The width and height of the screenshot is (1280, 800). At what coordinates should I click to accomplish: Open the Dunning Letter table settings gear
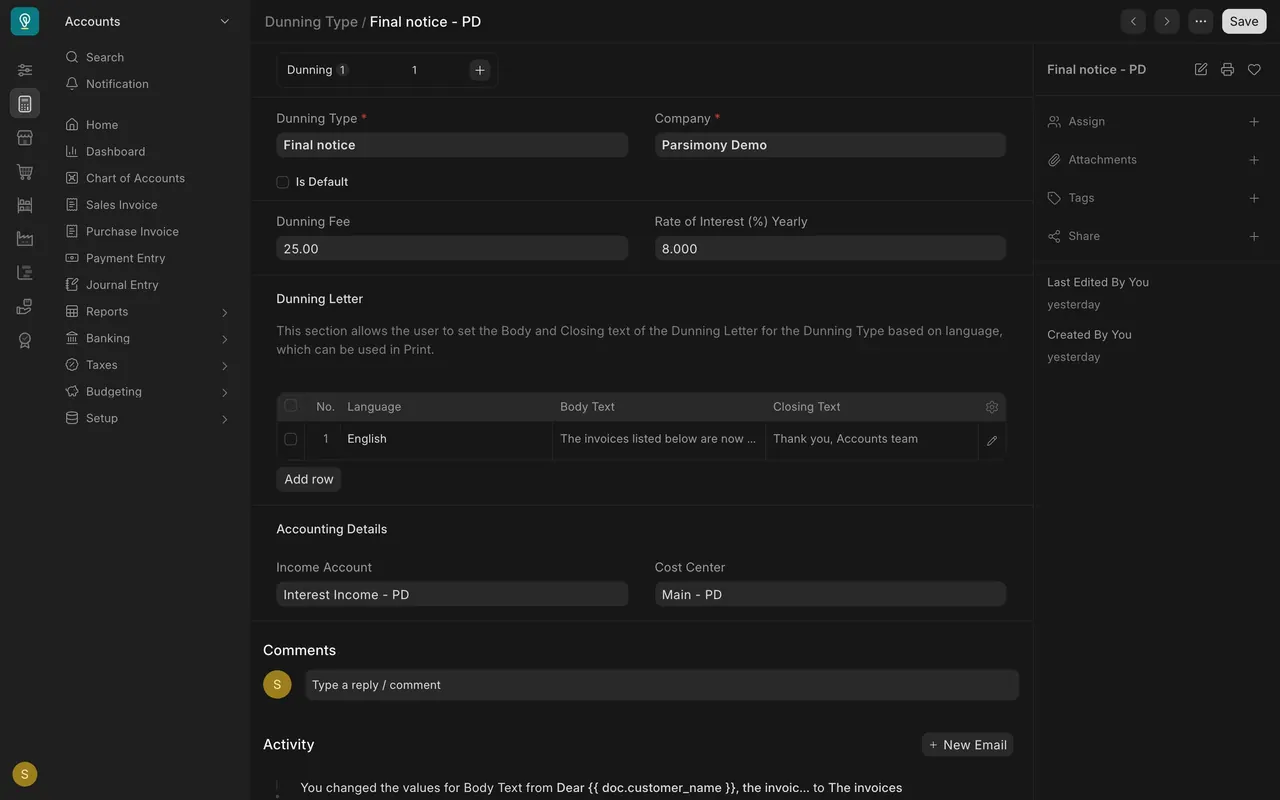(x=992, y=407)
